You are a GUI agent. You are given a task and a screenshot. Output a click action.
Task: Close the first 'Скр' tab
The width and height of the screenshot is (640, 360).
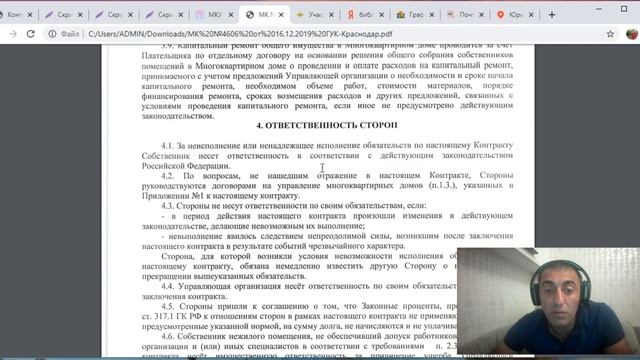[x=80, y=15]
